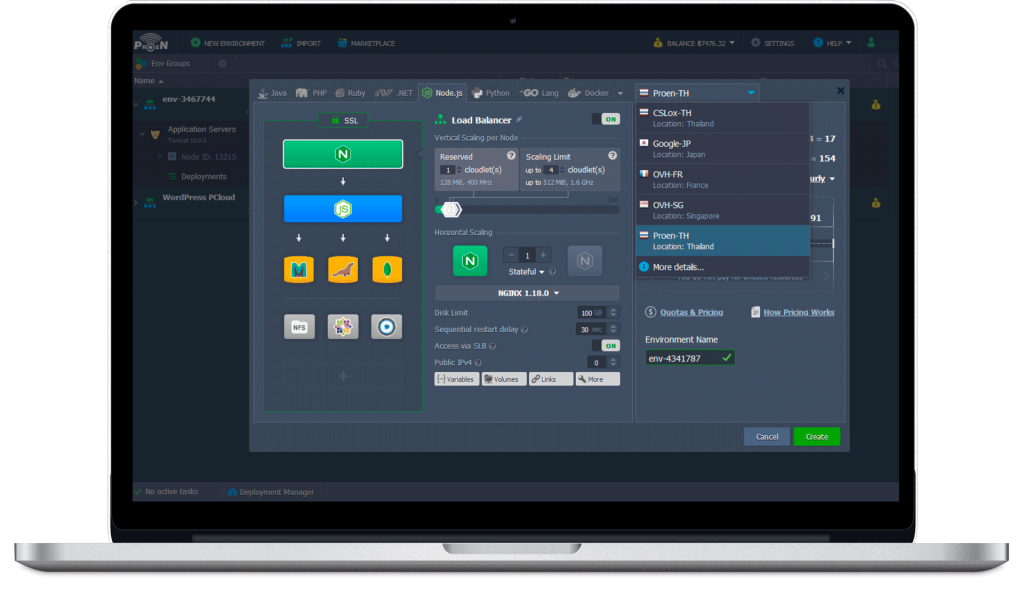
Task: Open the Proen-TH region dropdown
Action: tap(697, 93)
